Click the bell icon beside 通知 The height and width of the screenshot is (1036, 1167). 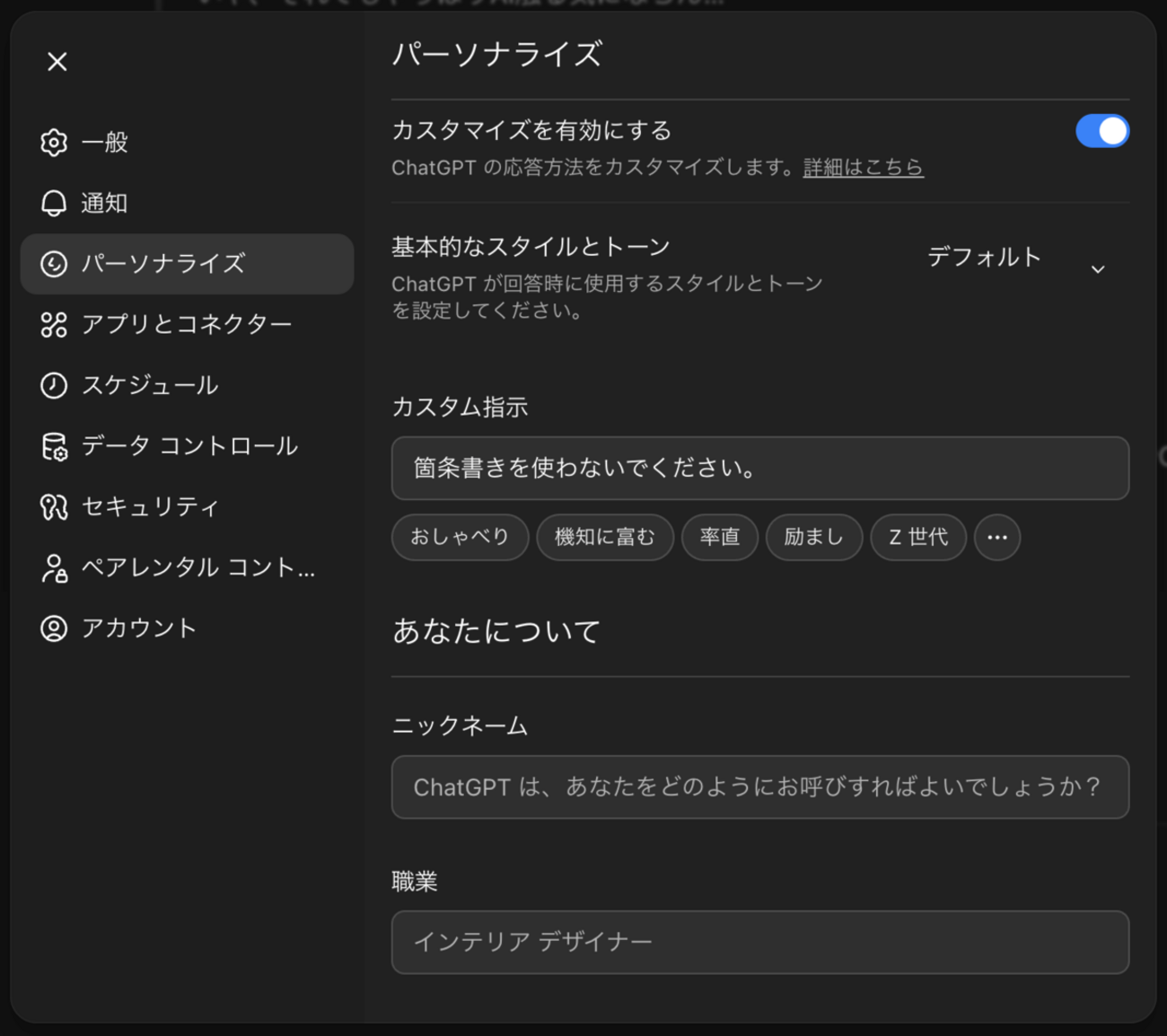coord(54,203)
